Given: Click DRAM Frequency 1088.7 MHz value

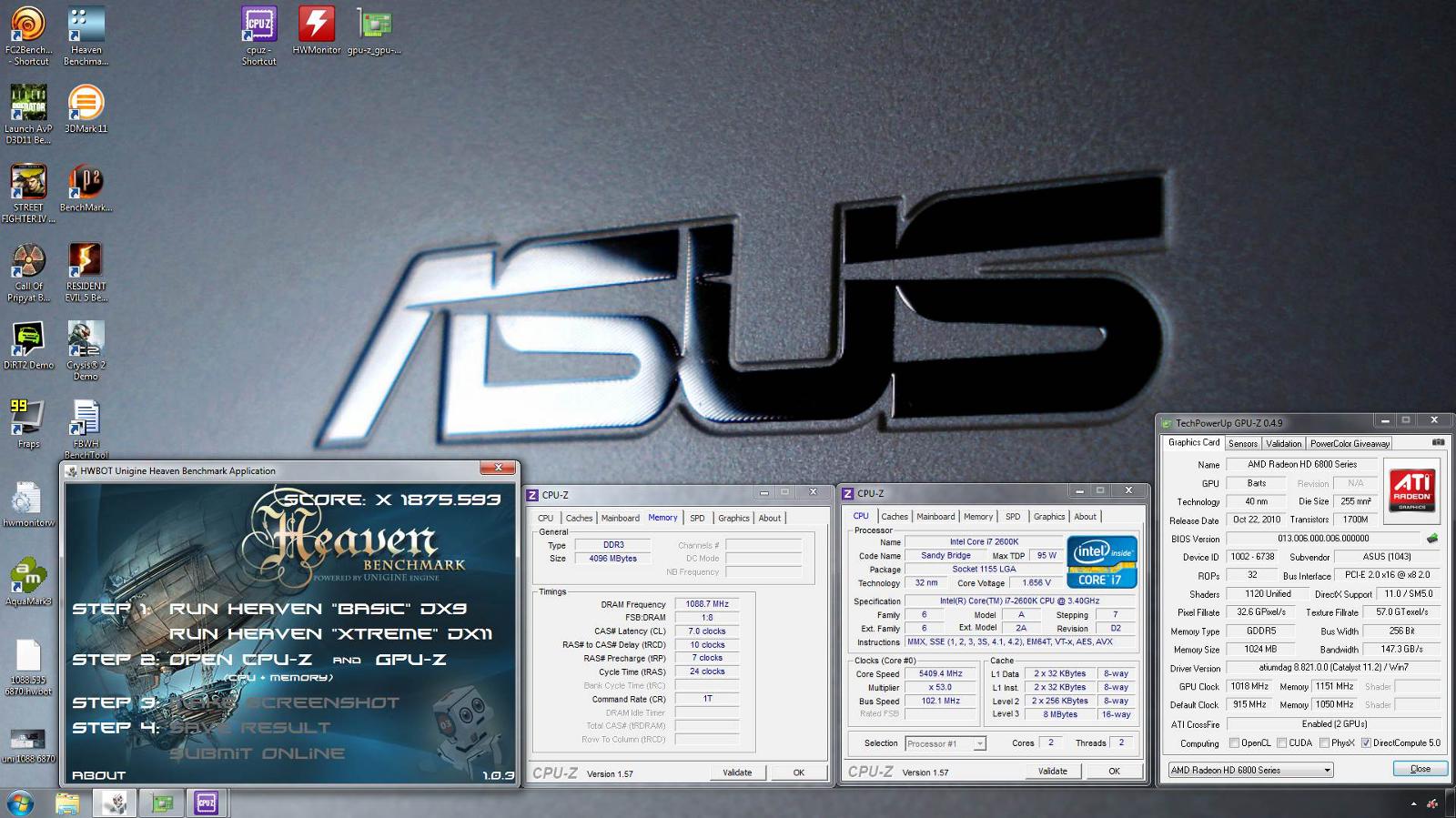Looking at the screenshot, I should pos(707,604).
